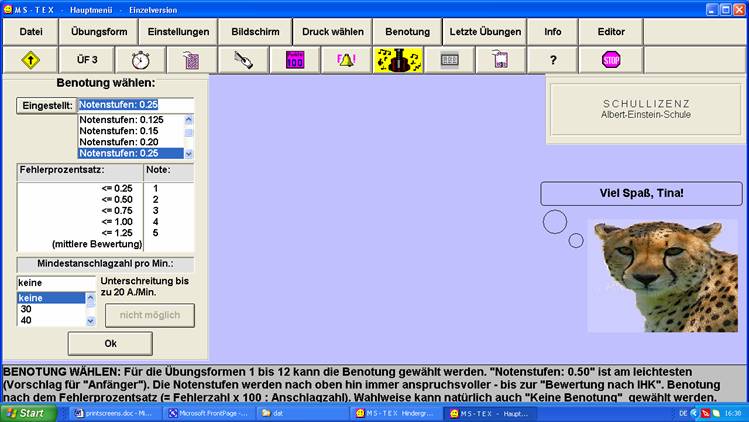Click the highlighted yellow grading icon
This screenshot has height=422, width=749.
coord(397,60)
